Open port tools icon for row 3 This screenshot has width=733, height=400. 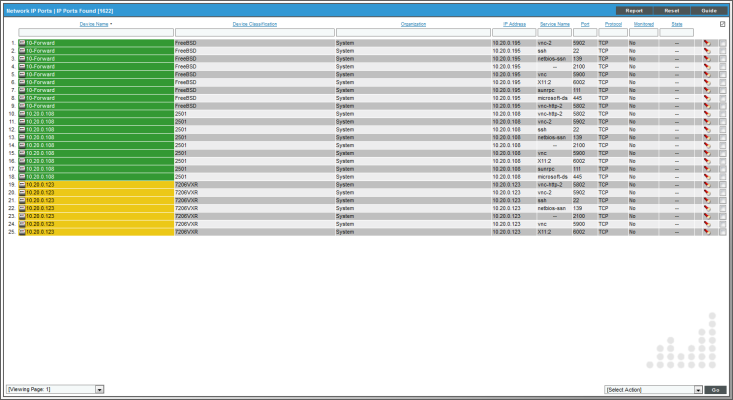(707, 59)
